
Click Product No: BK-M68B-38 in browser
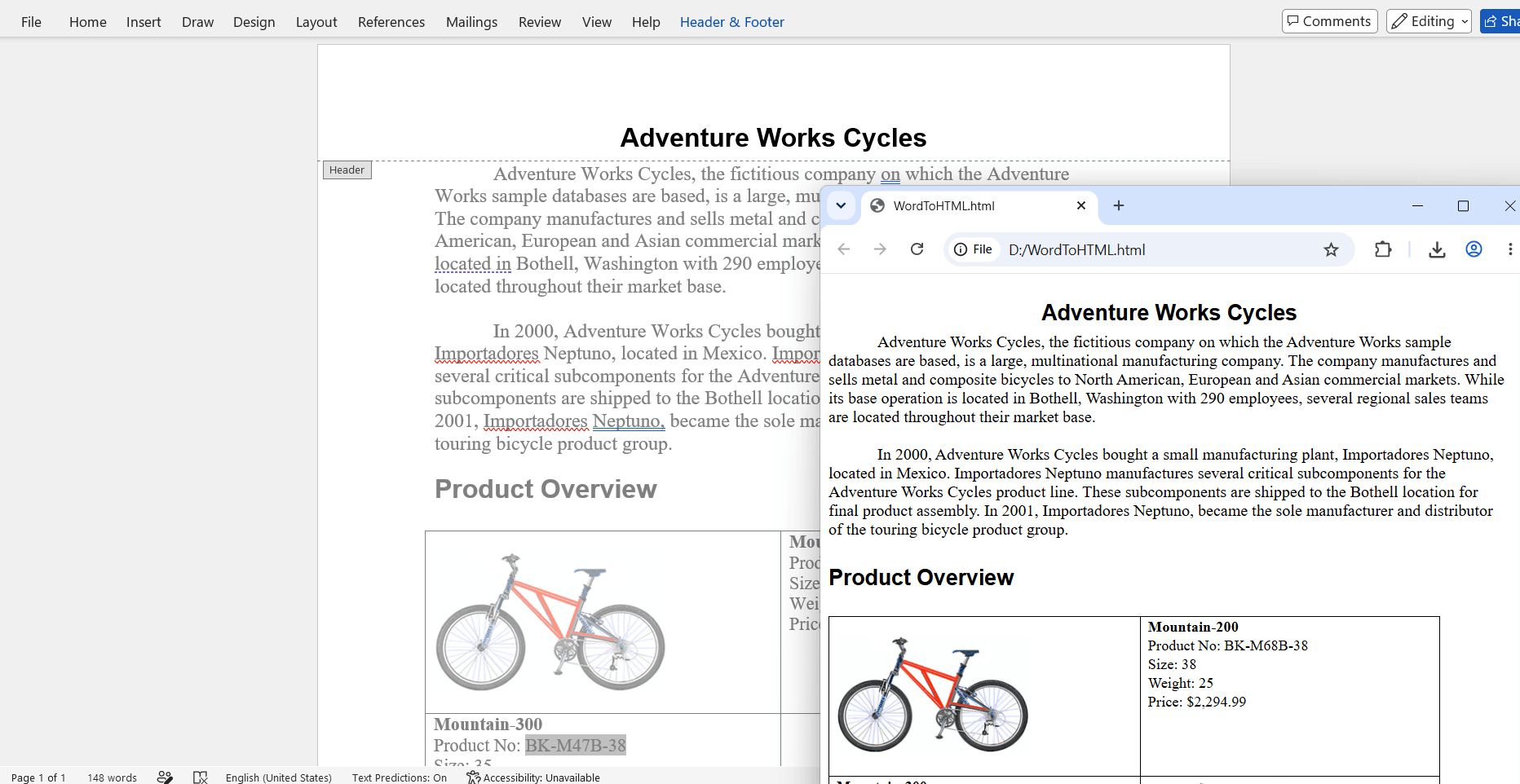[x=1227, y=645]
